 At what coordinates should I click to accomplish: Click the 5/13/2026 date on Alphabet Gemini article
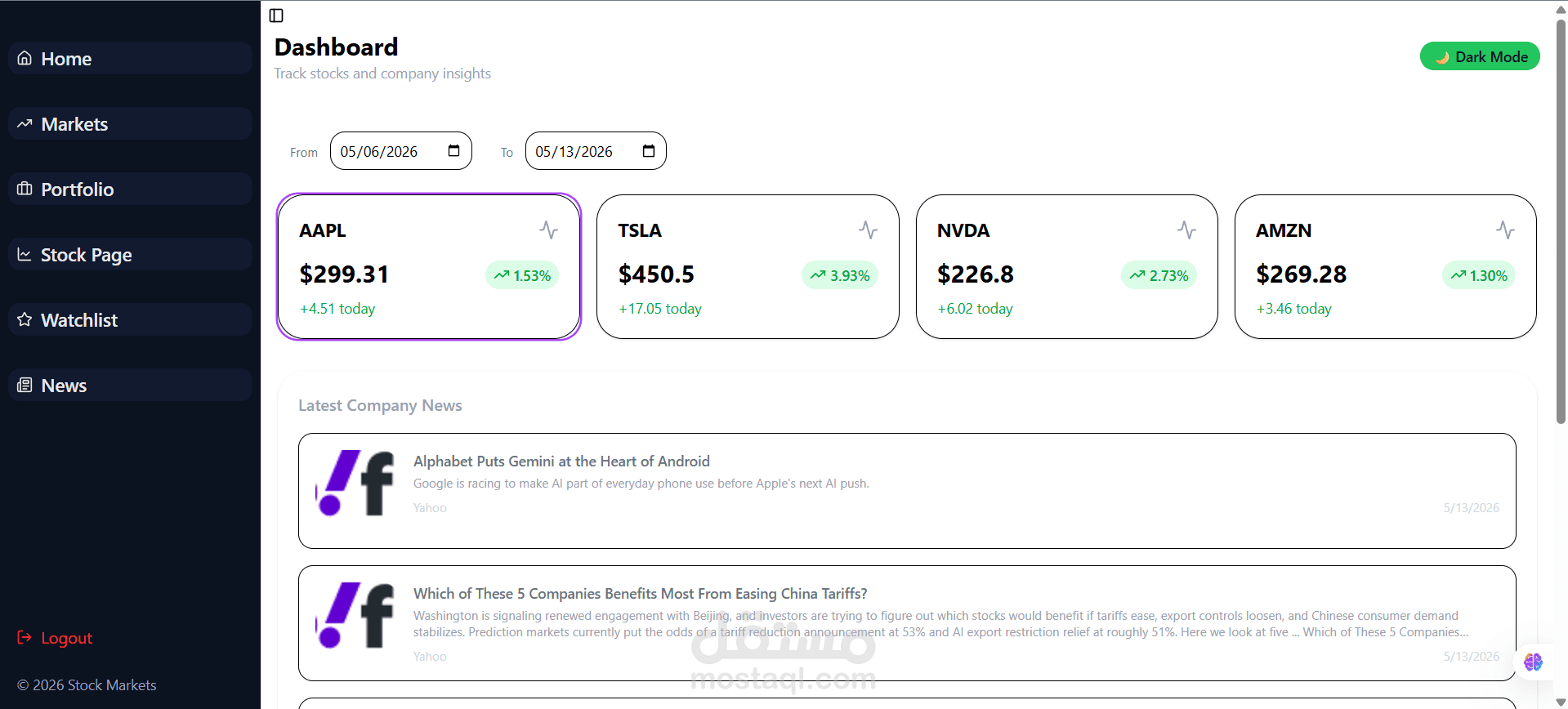pyautogui.click(x=1472, y=508)
